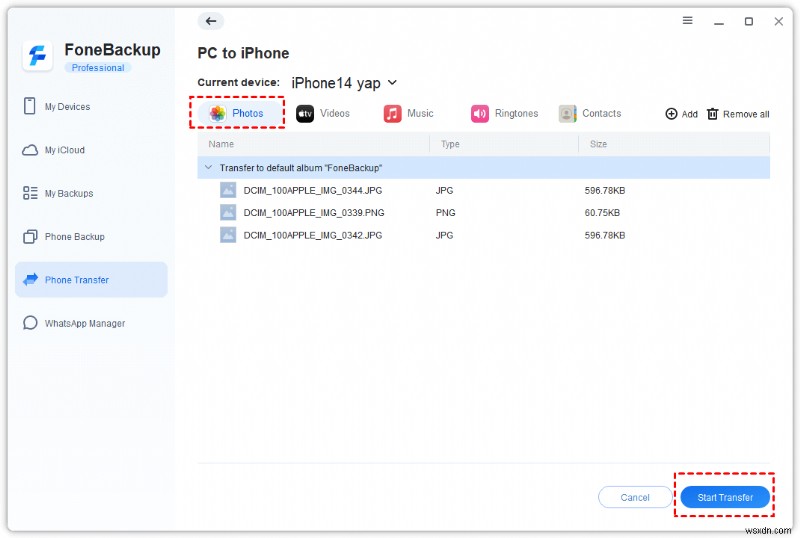Open Phone Backup in sidebar
Viewport: 800px width, 538px height.
91,236
